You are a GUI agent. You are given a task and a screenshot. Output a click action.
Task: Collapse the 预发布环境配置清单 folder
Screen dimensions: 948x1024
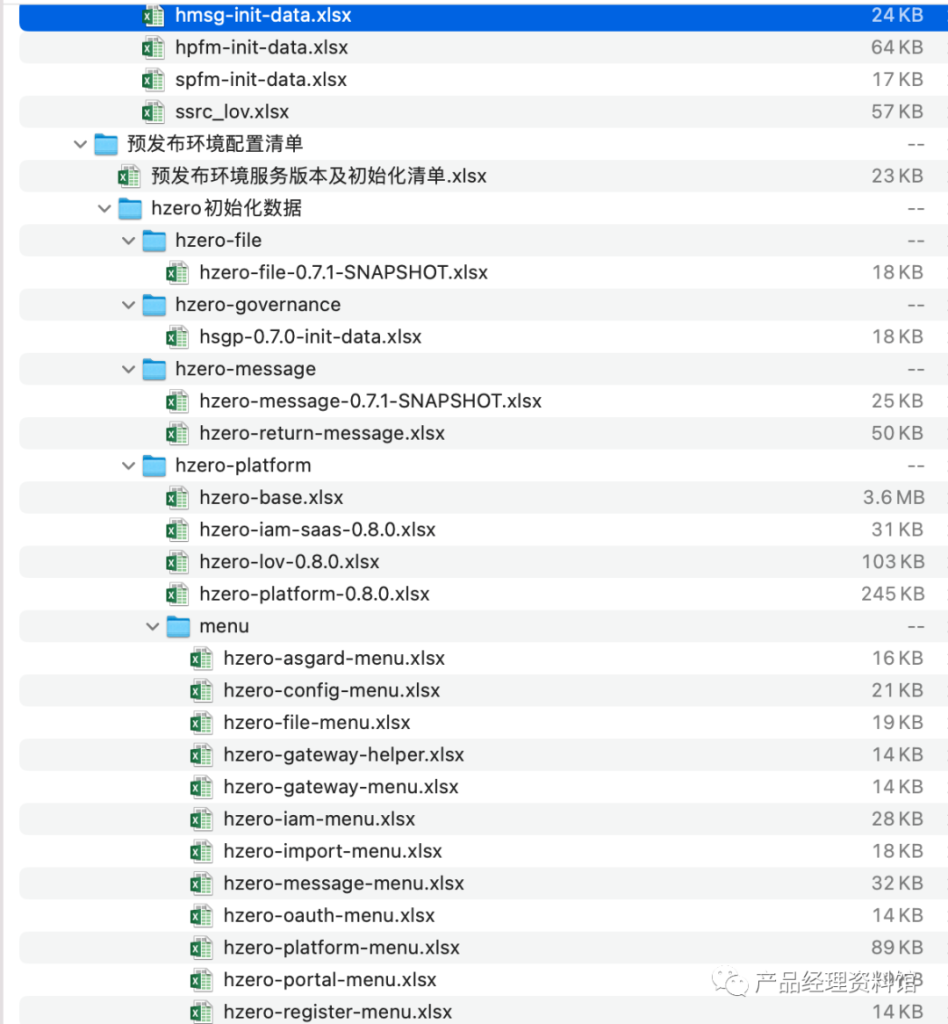[x=81, y=145]
